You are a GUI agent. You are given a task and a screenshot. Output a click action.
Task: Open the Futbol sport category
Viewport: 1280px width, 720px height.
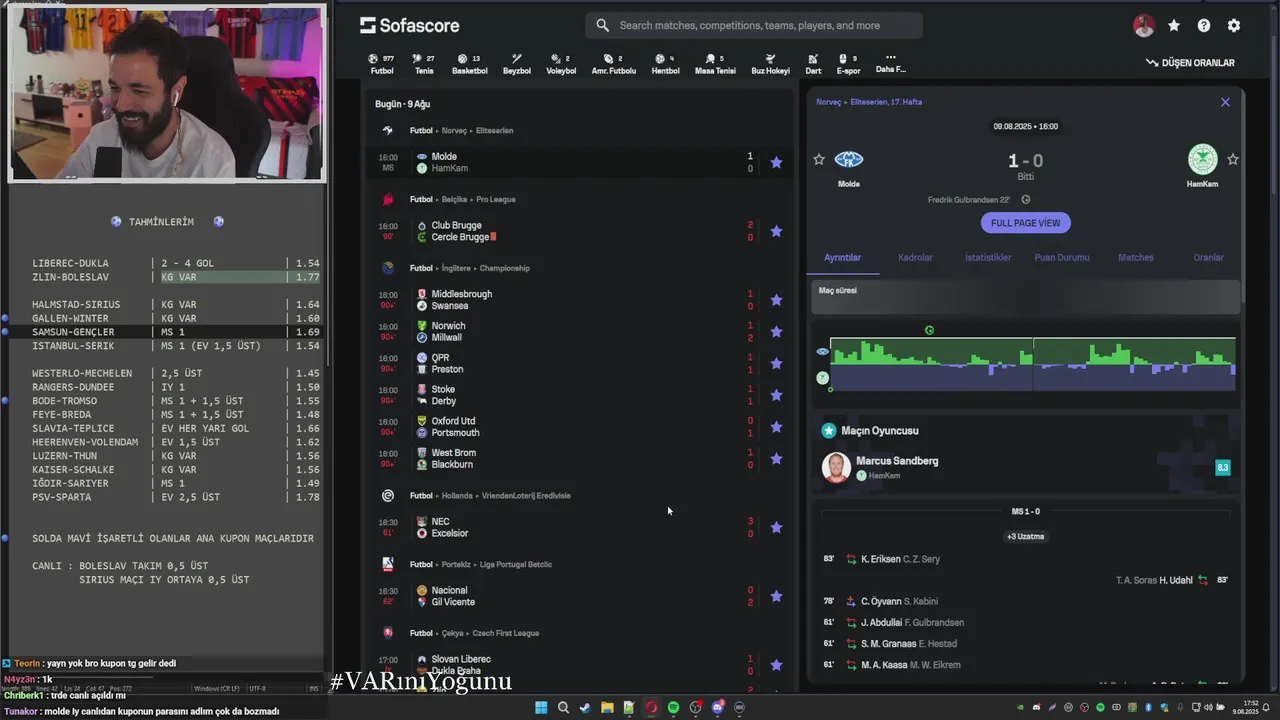click(x=382, y=64)
